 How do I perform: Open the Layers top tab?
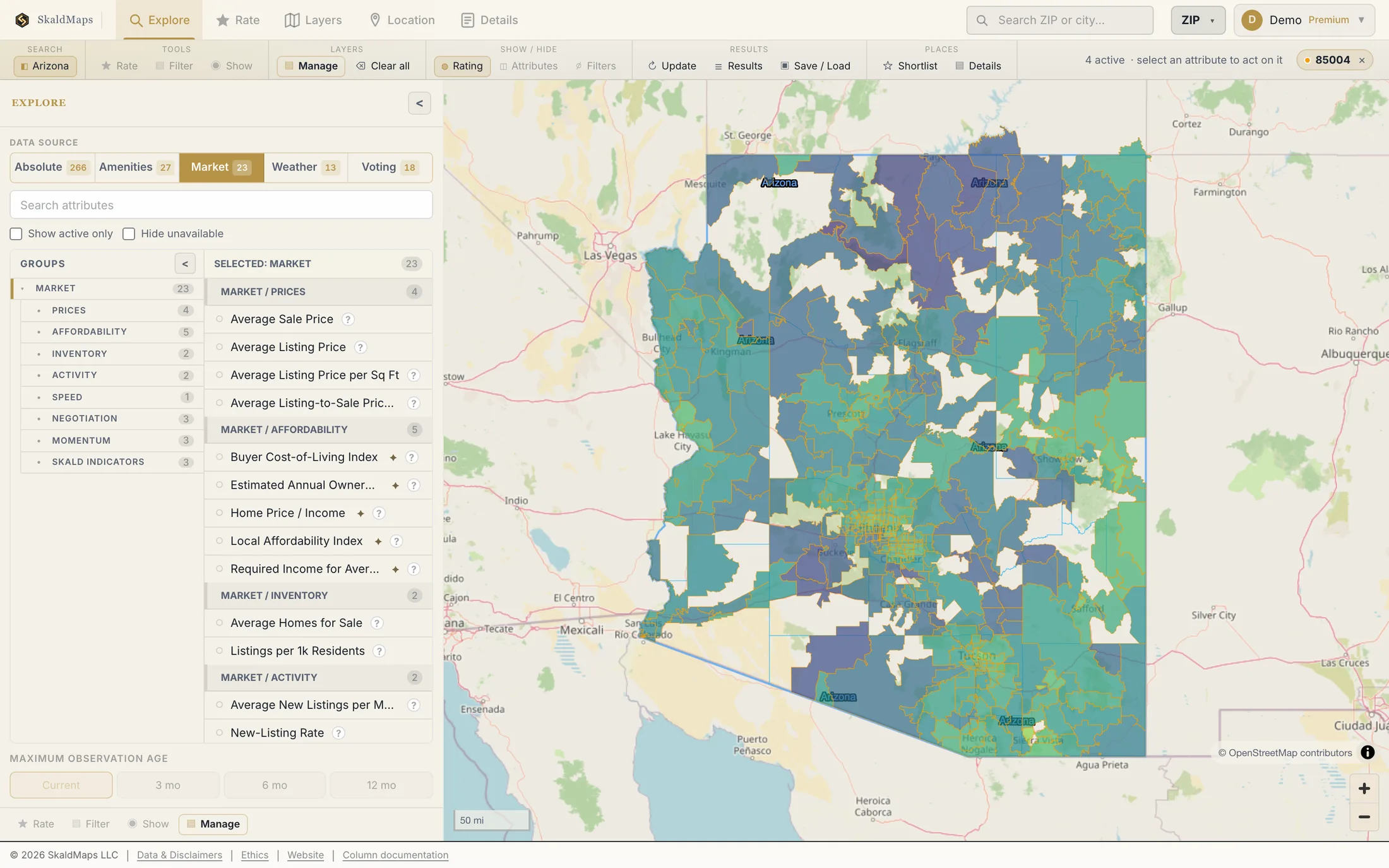313,20
